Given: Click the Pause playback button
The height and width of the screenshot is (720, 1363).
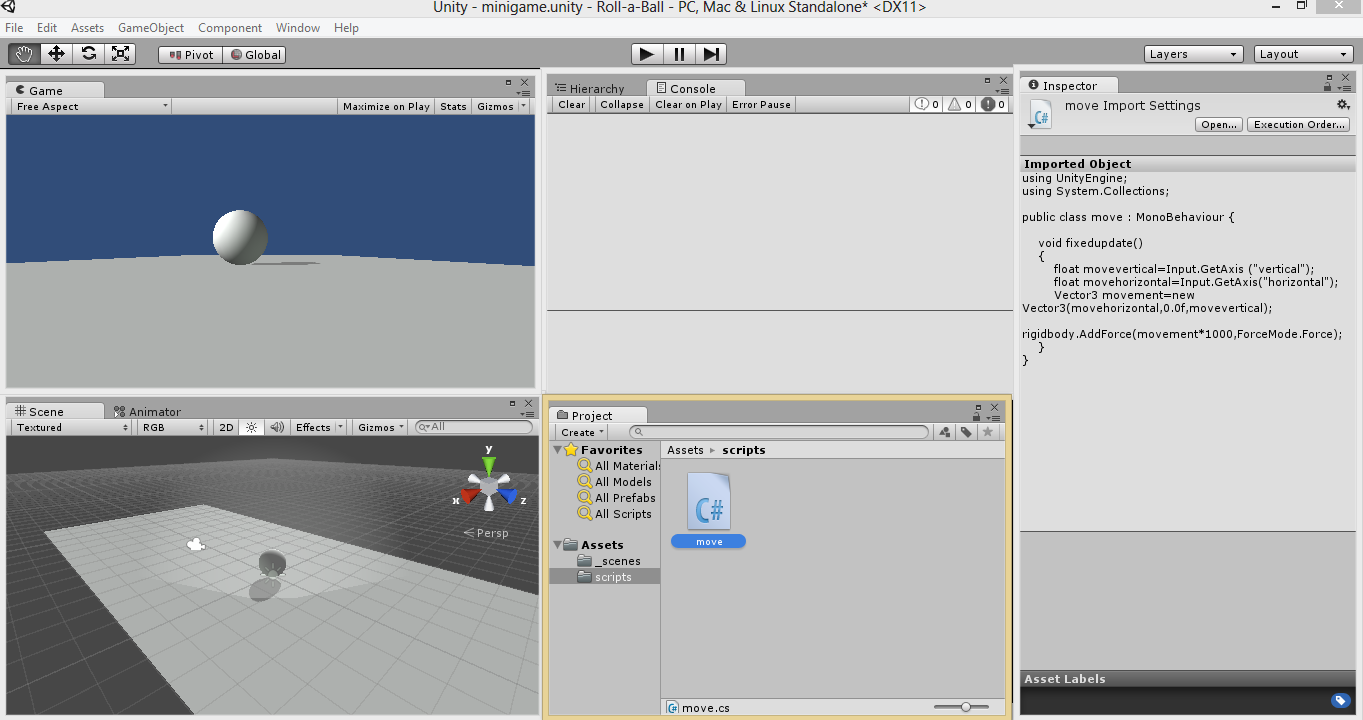Looking at the screenshot, I should (x=679, y=54).
